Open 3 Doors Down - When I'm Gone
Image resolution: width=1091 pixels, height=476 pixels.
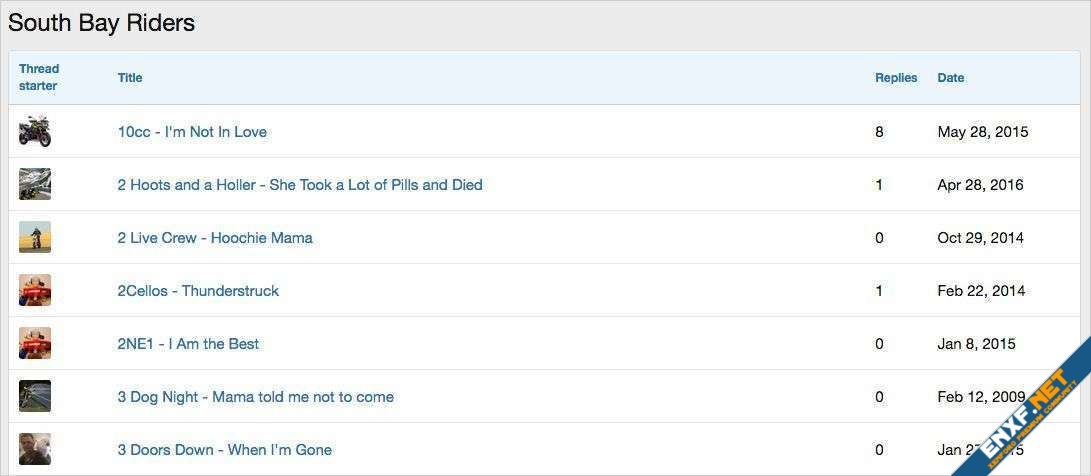coord(224,450)
